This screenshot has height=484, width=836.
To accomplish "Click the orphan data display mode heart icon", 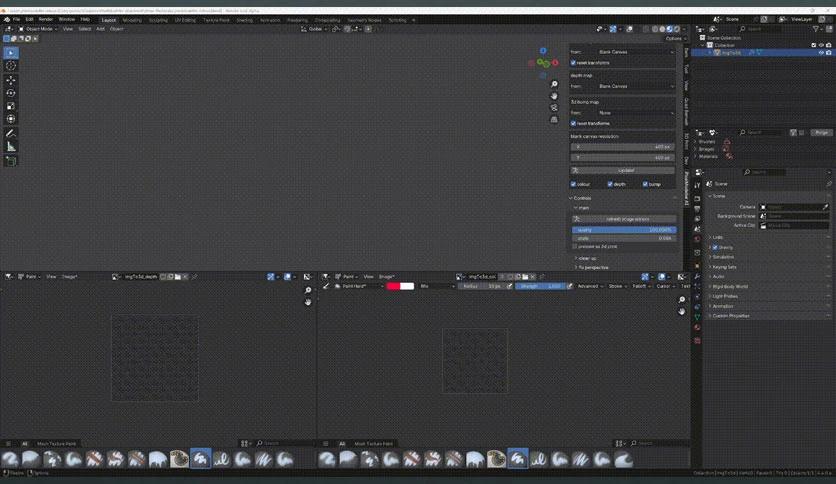I will point(712,132).
